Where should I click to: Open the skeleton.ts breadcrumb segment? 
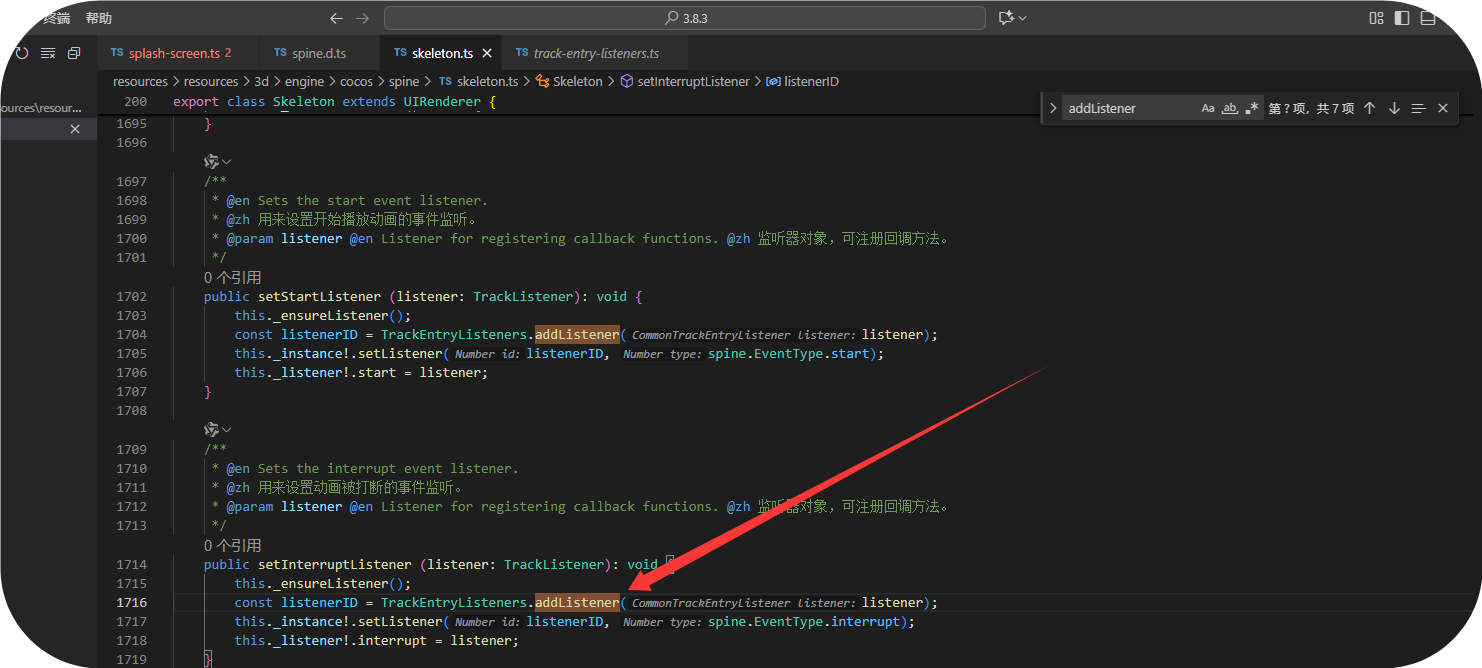478,81
